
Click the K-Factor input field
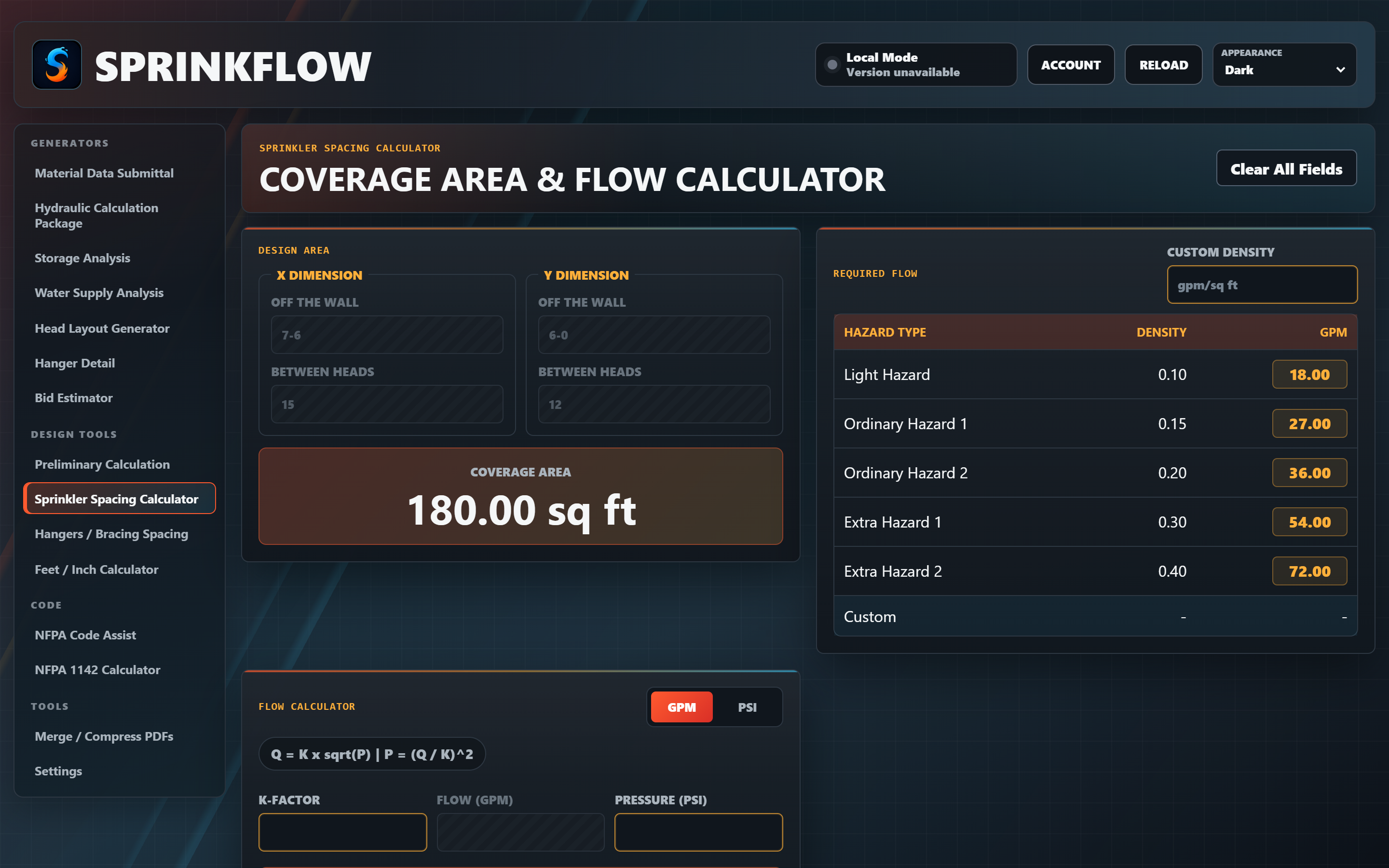tap(342, 832)
